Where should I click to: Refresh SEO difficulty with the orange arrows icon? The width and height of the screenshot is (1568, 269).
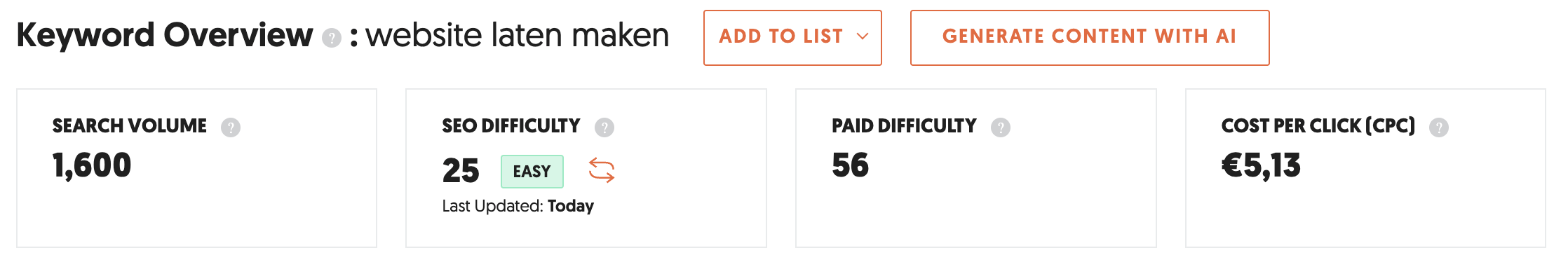[x=602, y=170]
